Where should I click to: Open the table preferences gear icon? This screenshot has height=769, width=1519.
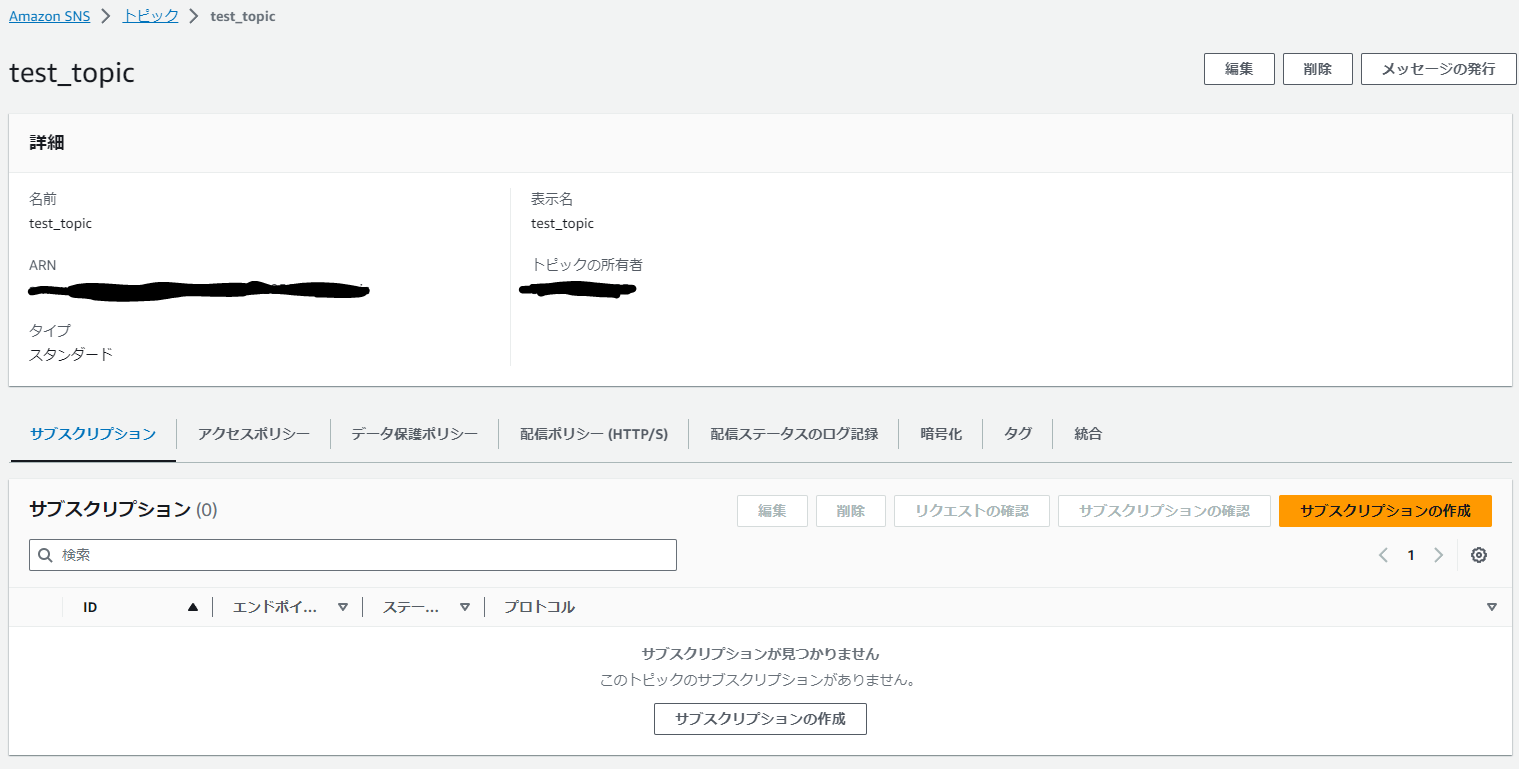[1479, 555]
